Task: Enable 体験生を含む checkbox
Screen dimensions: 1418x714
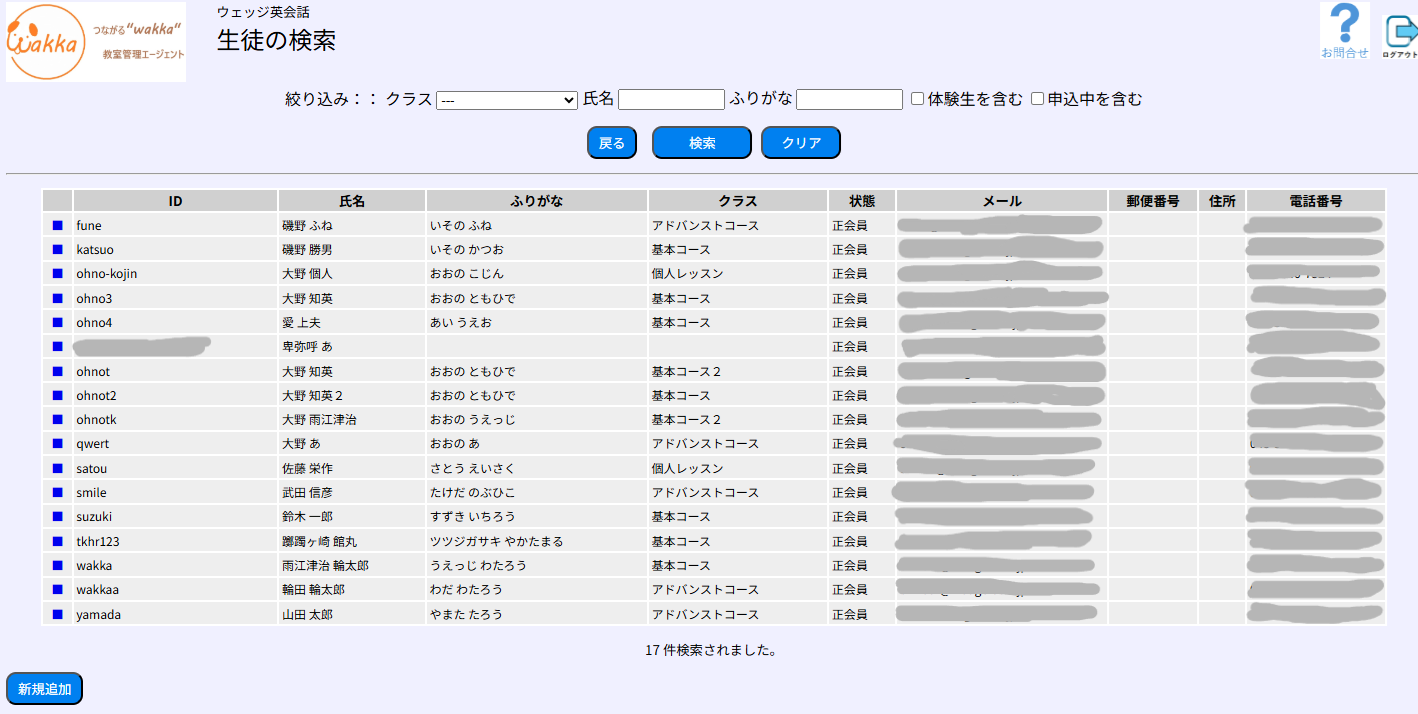Action: point(917,99)
